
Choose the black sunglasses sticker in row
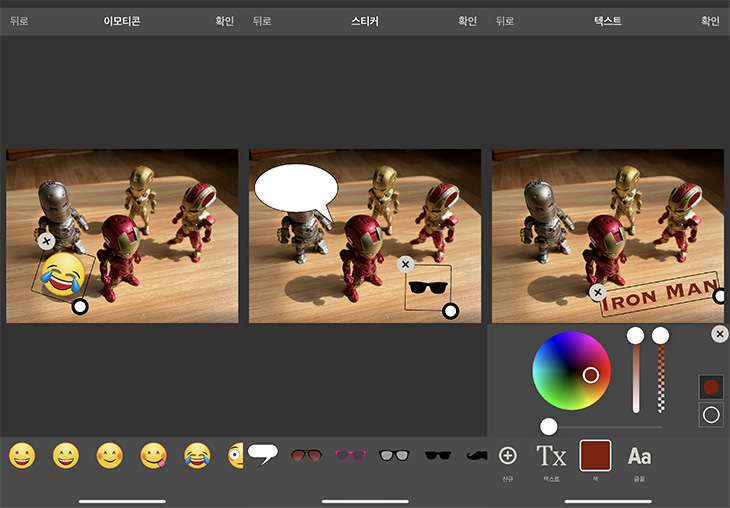(438, 455)
